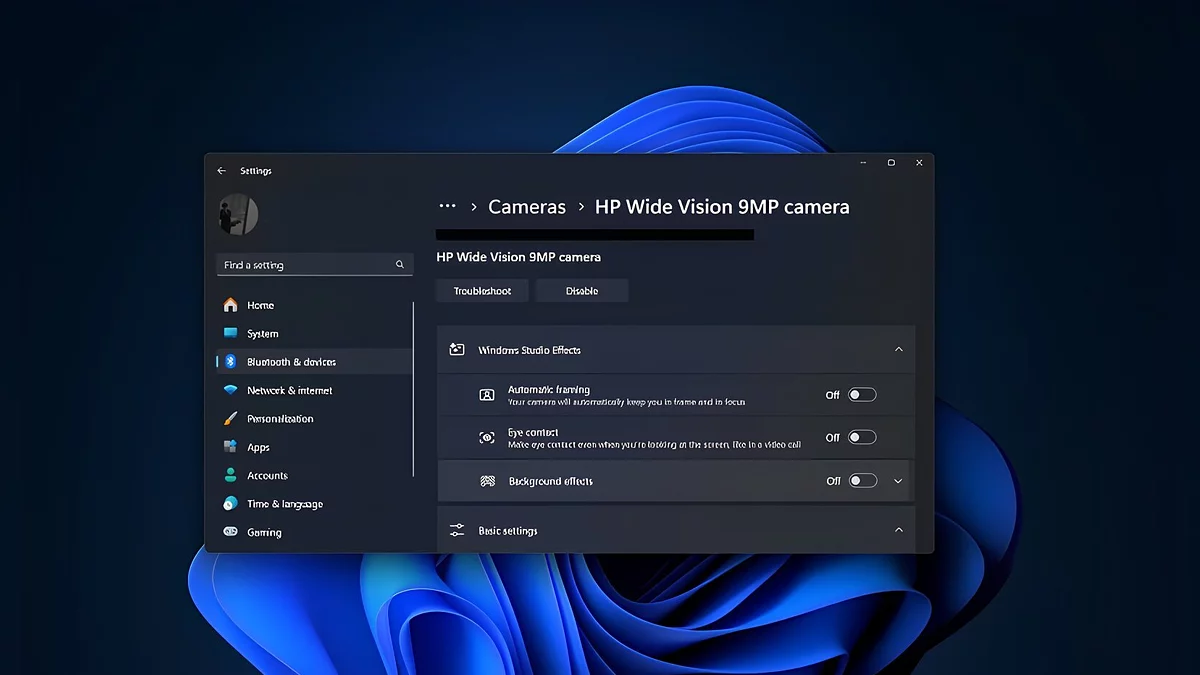
Task: Enable the Eye contact switch
Action: tap(862, 437)
